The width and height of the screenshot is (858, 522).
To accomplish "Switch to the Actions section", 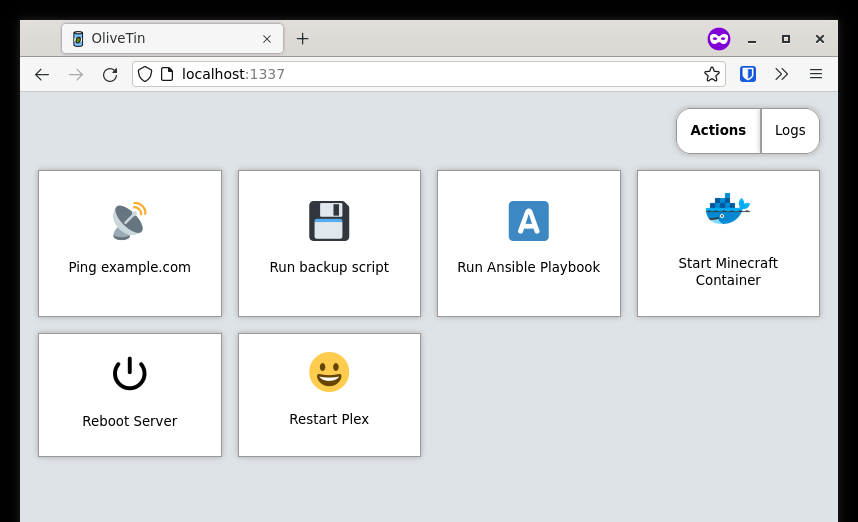I will click(x=718, y=130).
